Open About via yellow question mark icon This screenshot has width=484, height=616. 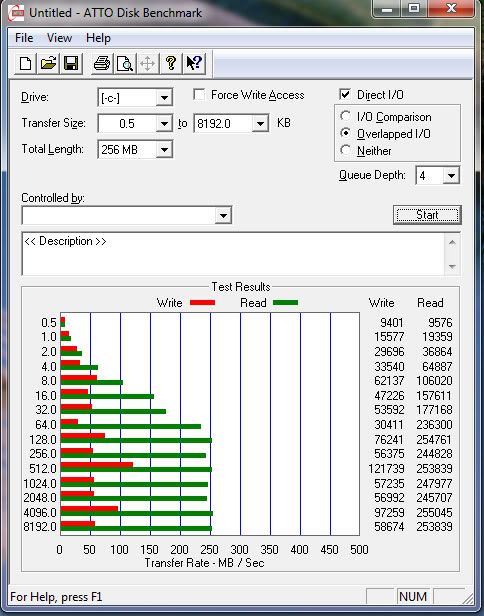click(x=170, y=63)
